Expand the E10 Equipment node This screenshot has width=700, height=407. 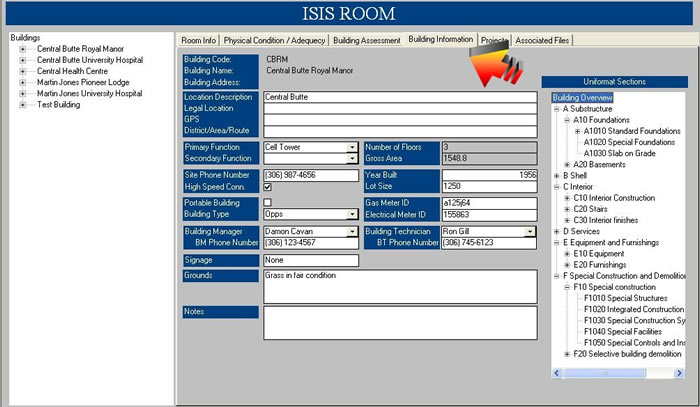(567, 254)
